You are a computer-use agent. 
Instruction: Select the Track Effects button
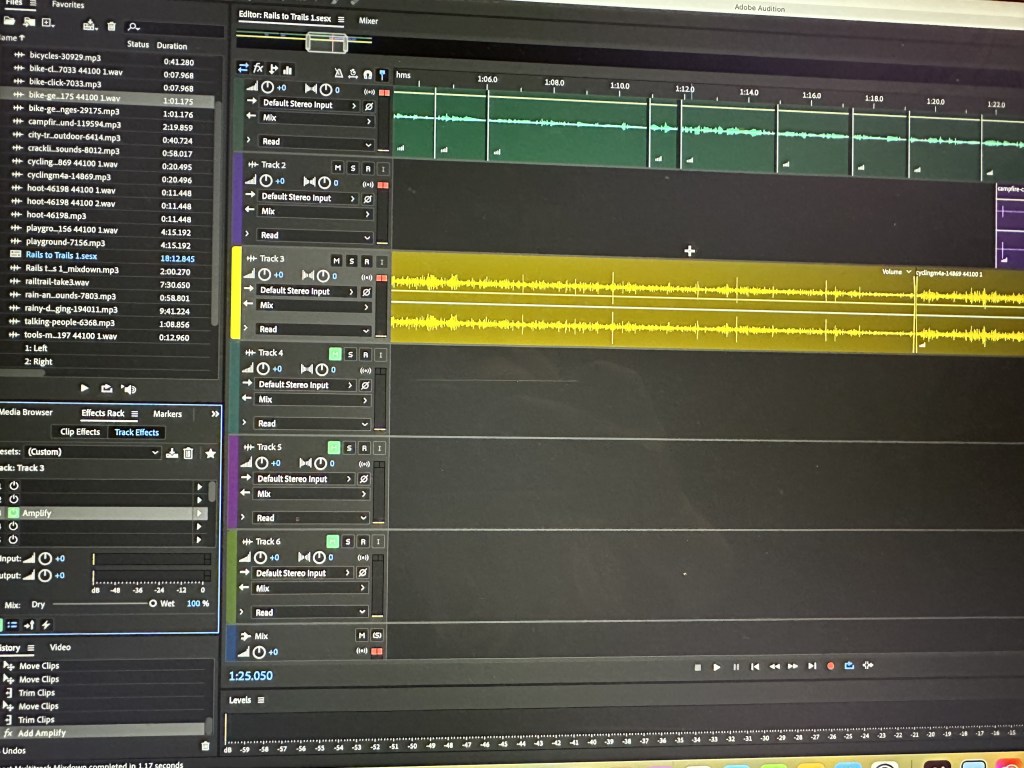137,432
